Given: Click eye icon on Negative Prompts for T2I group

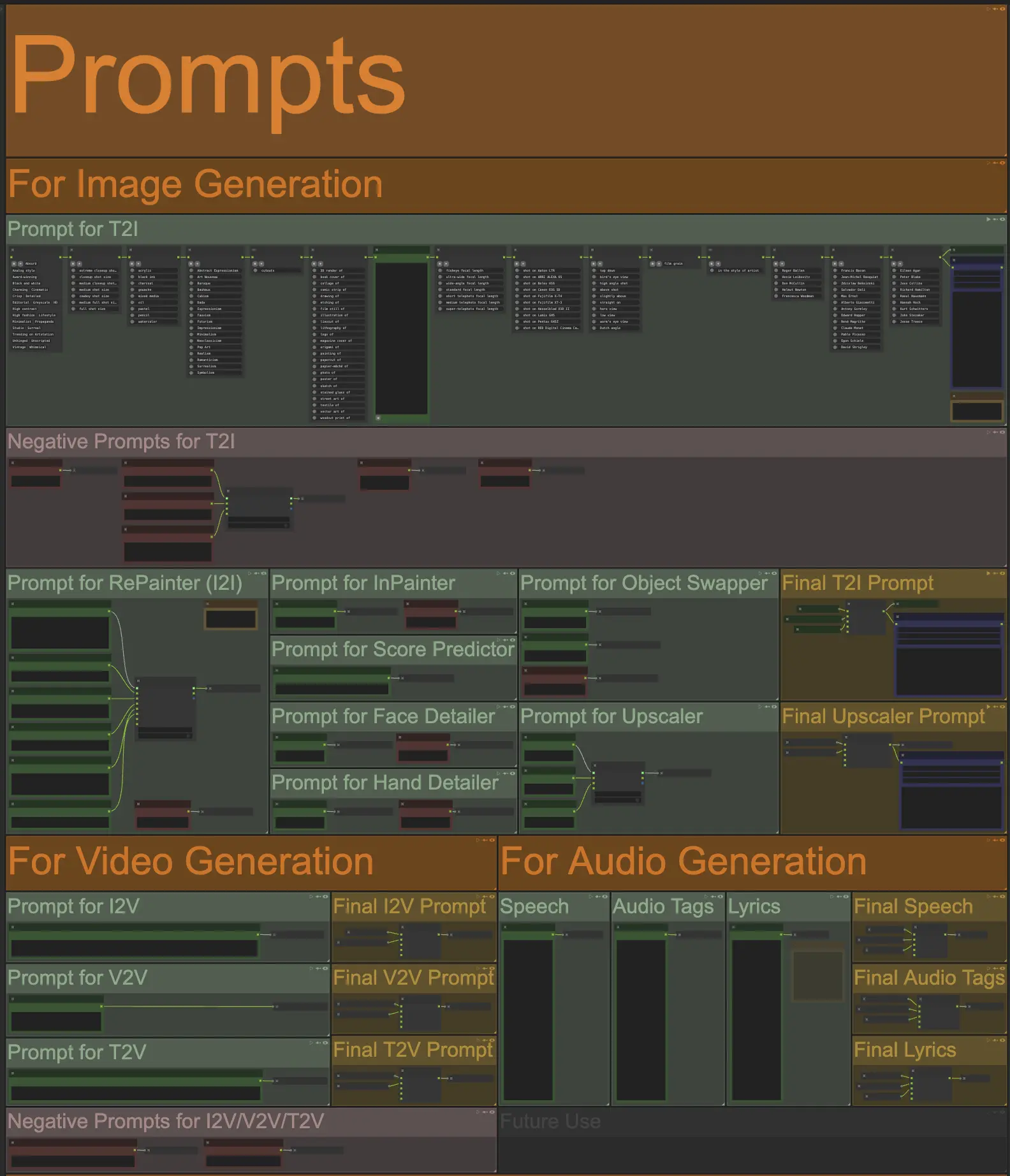Looking at the screenshot, I should (x=1003, y=432).
